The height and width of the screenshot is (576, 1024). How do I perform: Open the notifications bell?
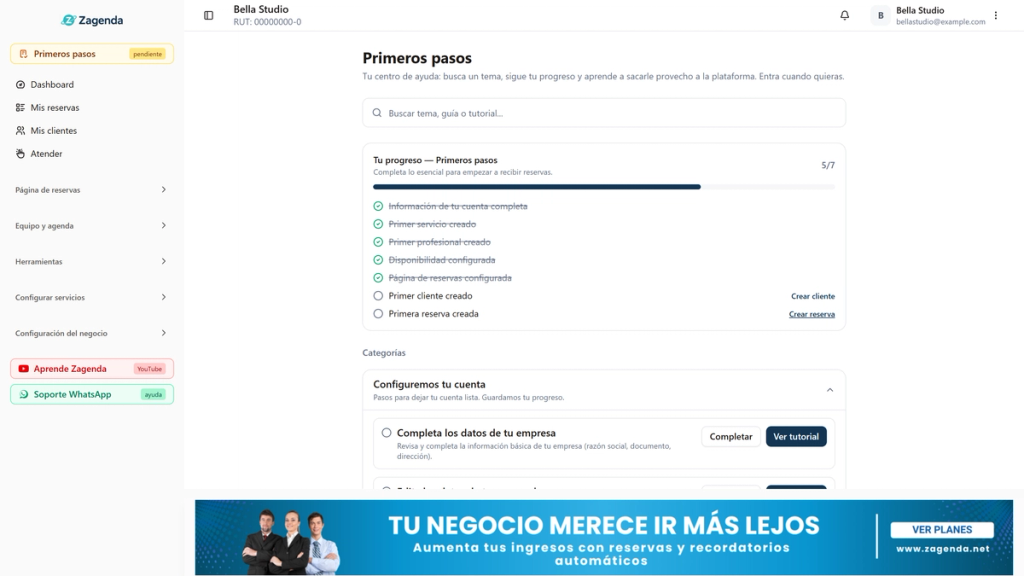point(844,15)
